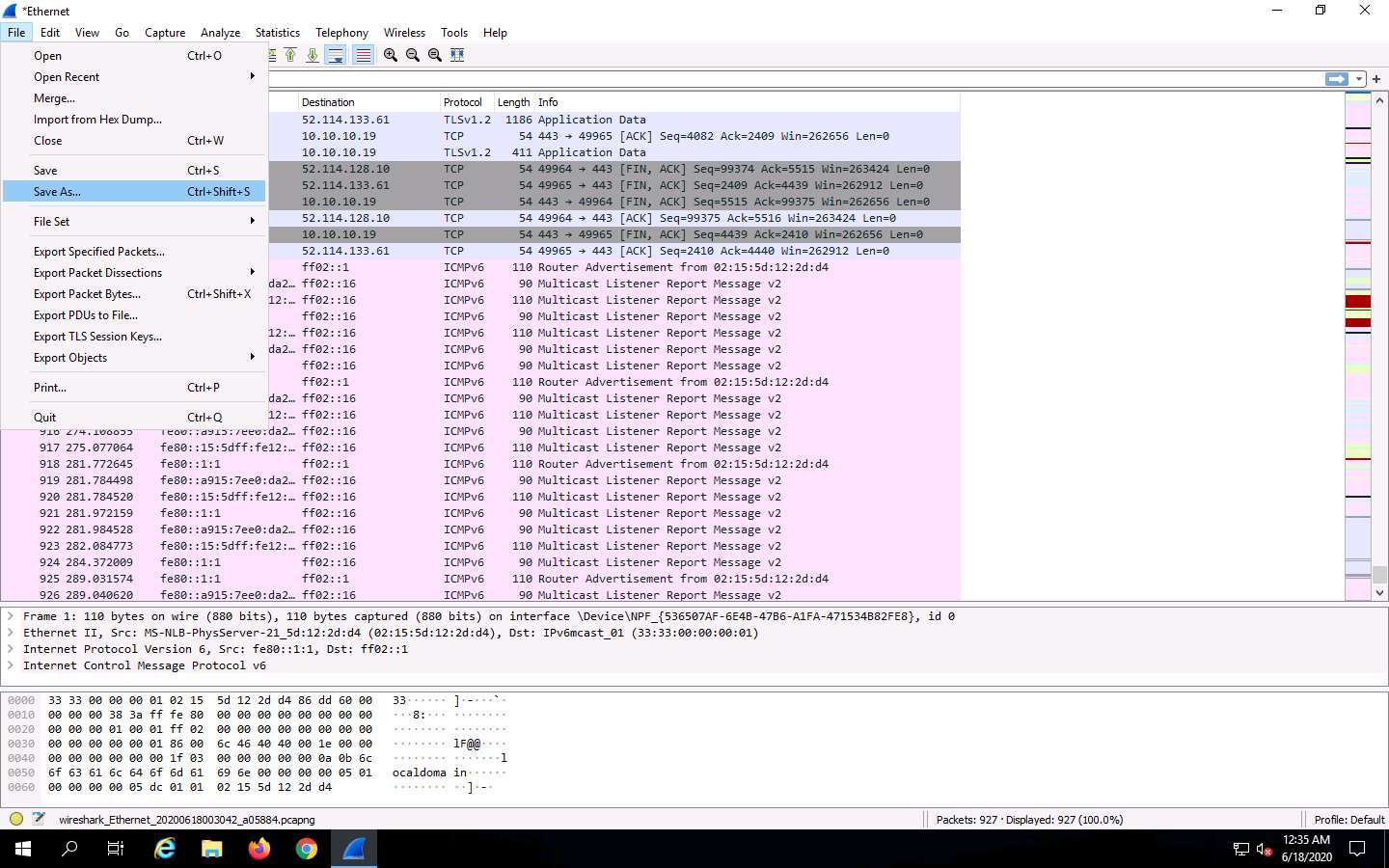This screenshot has height=868, width=1389.
Task: Sort by Protocol column header
Action: coord(466,102)
